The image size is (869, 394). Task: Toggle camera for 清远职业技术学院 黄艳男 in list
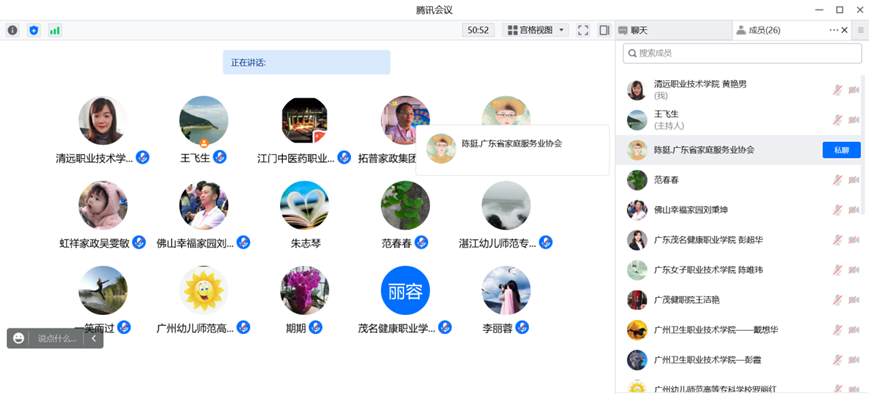pos(853,90)
